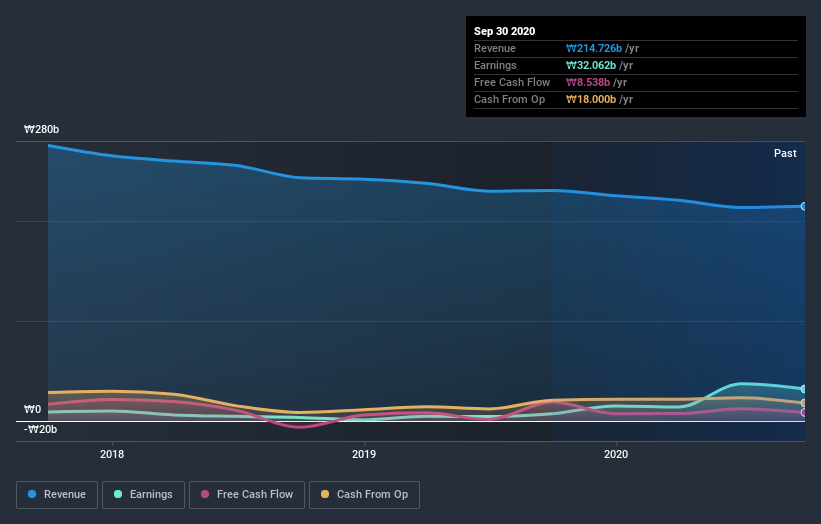The image size is (821, 524).
Task: Select the 2019 x-axis label
Action: point(364,454)
